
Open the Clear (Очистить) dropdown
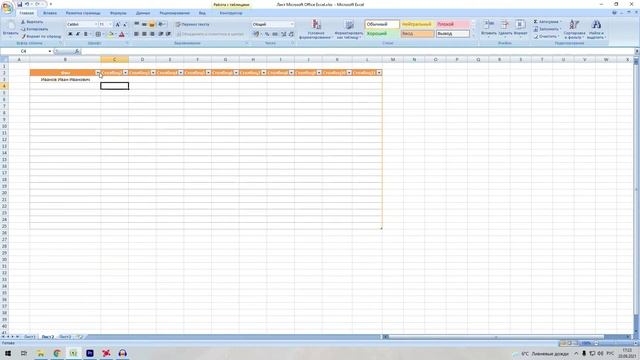(x=547, y=36)
